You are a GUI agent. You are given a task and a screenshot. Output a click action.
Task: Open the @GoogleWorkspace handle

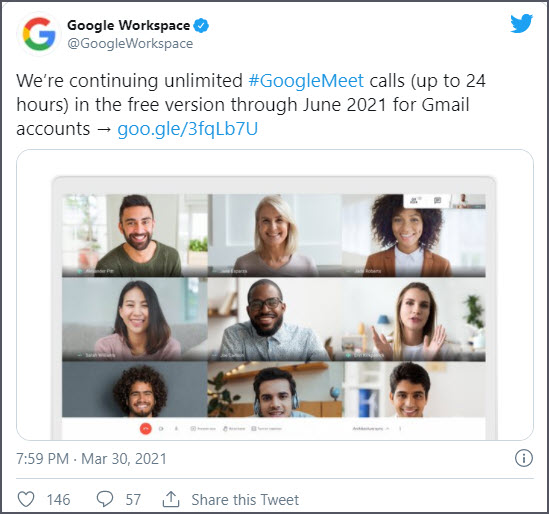coord(130,43)
